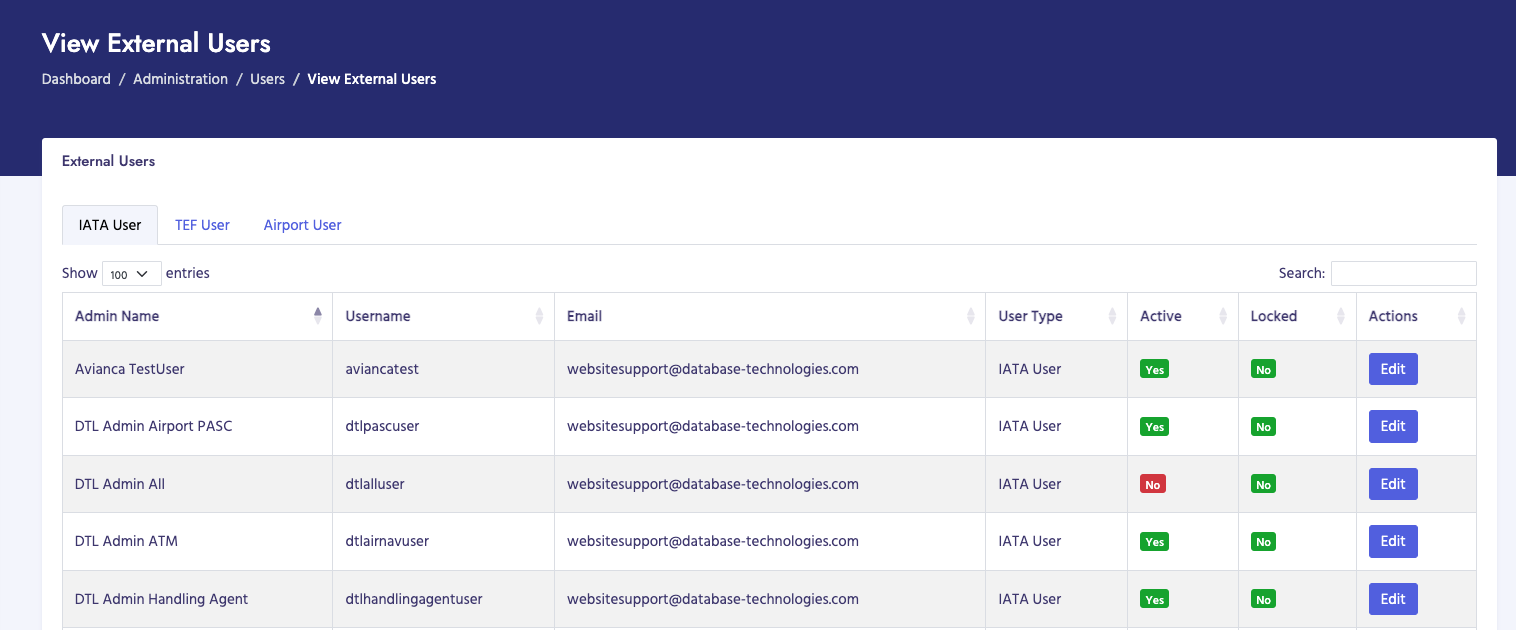Switch to the TEF User tab
This screenshot has height=630, width=1516.
point(202,224)
